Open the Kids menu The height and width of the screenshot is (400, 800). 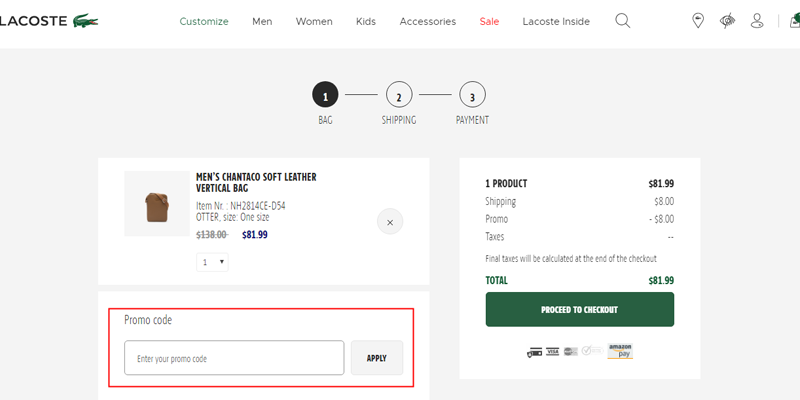coord(366,21)
